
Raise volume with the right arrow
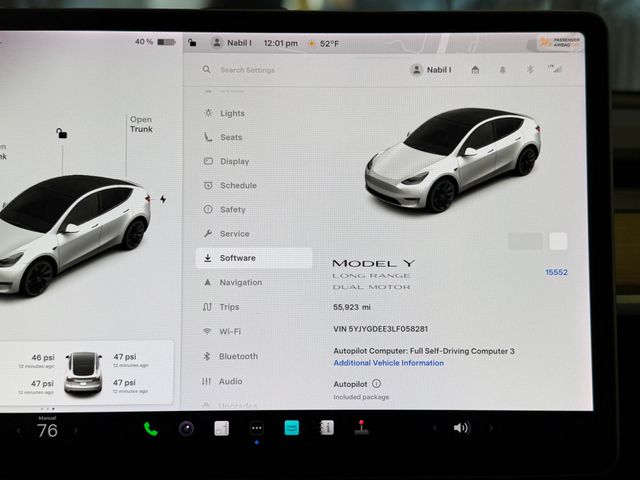[x=491, y=428]
